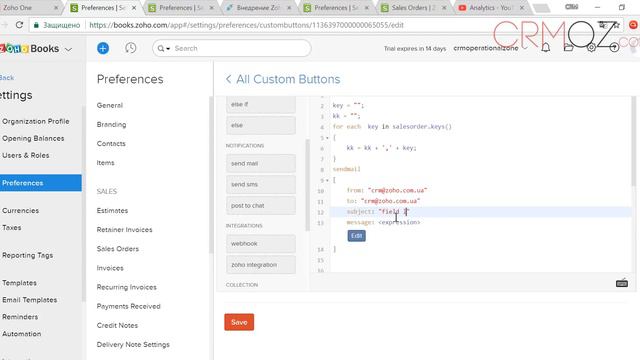
Task: Switch to the Sales Orders browser tab
Action: point(409,8)
